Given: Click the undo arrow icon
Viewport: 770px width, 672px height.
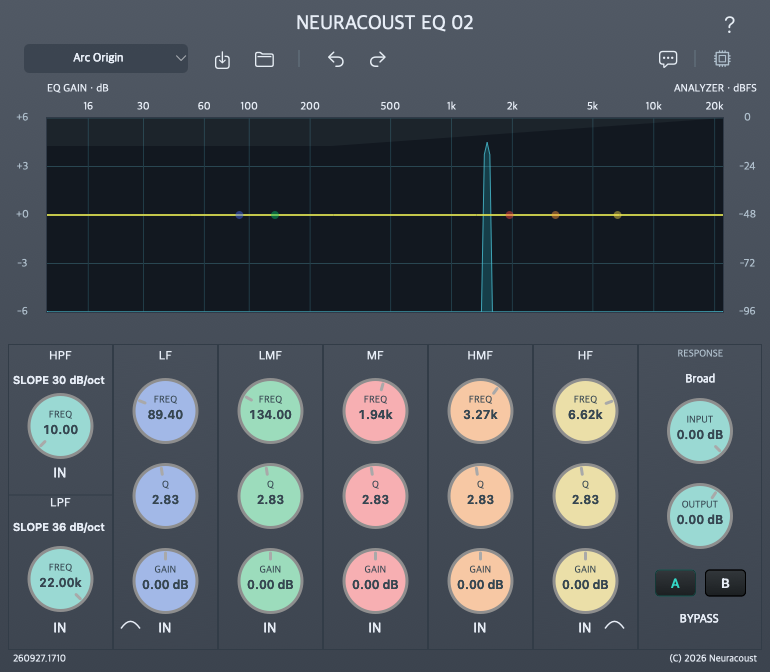Looking at the screenshot, I should pos(336,59).
